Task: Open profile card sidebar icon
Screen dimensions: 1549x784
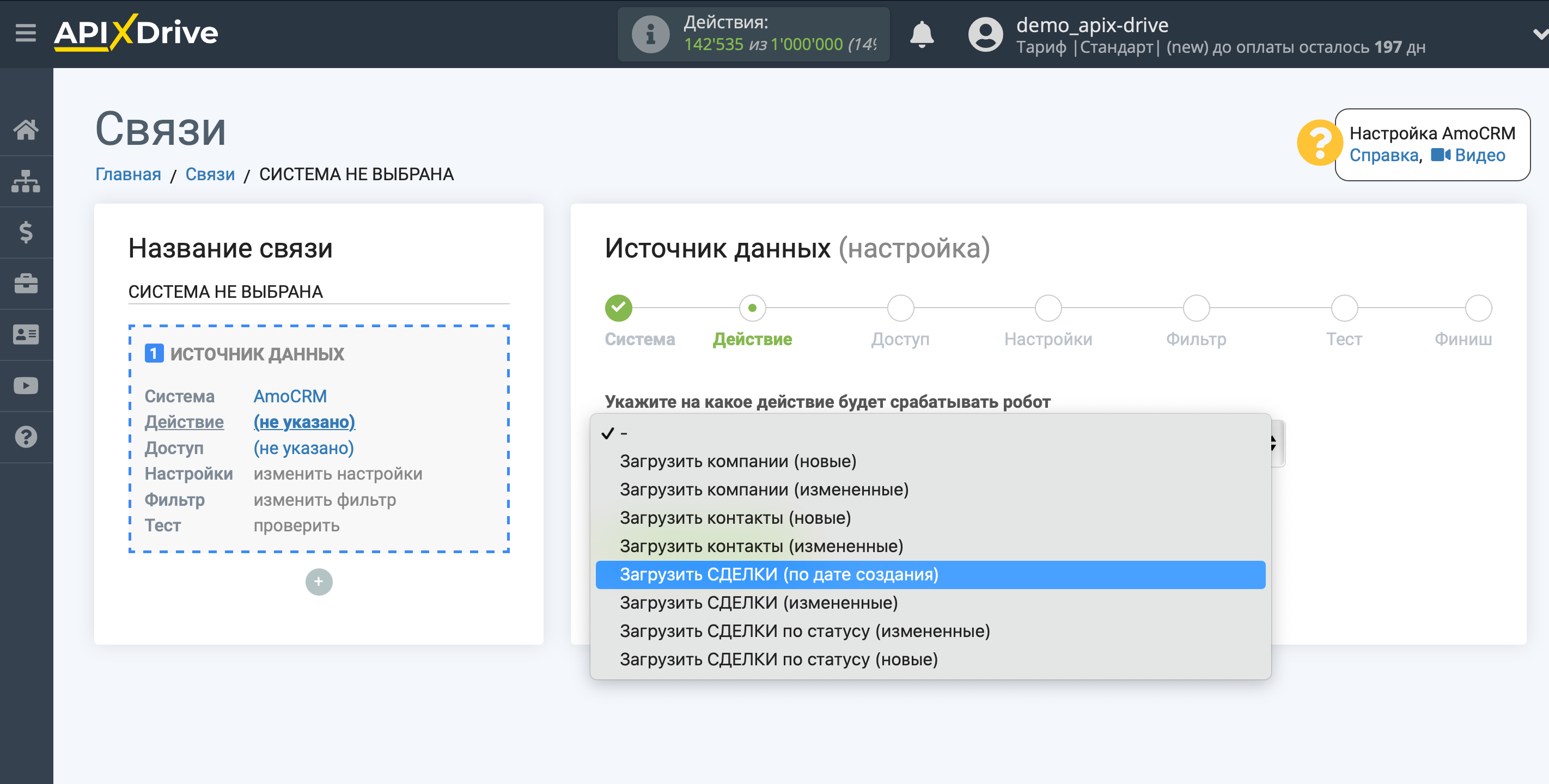Action: 26,334
